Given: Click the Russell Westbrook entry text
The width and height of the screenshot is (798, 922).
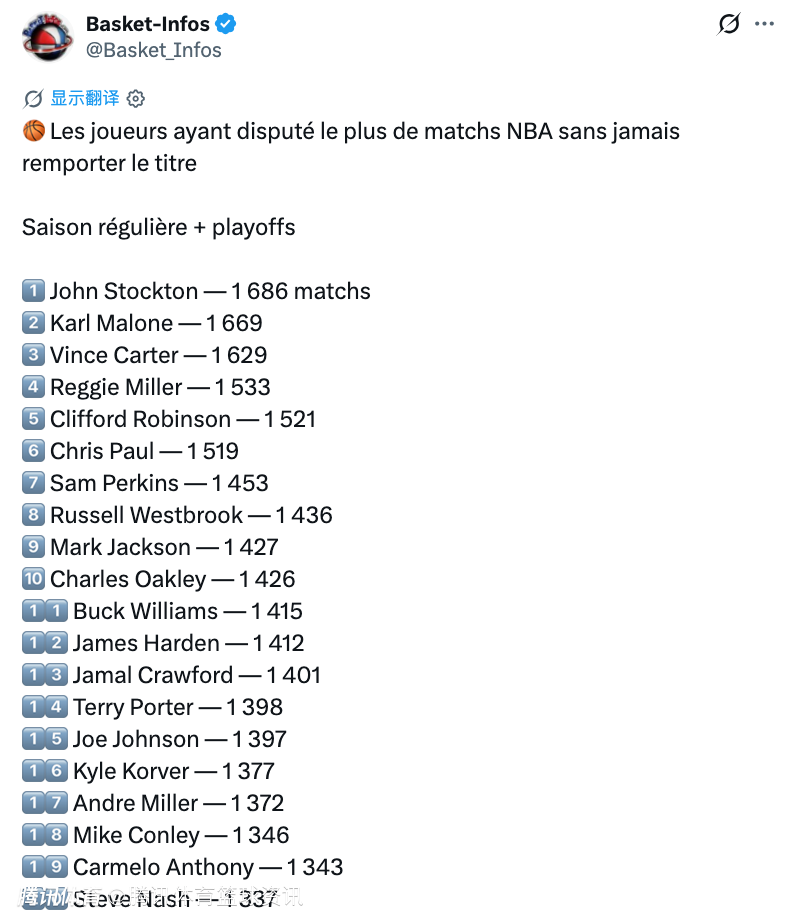Looking at the screenshot, I should tap(191, 515).
